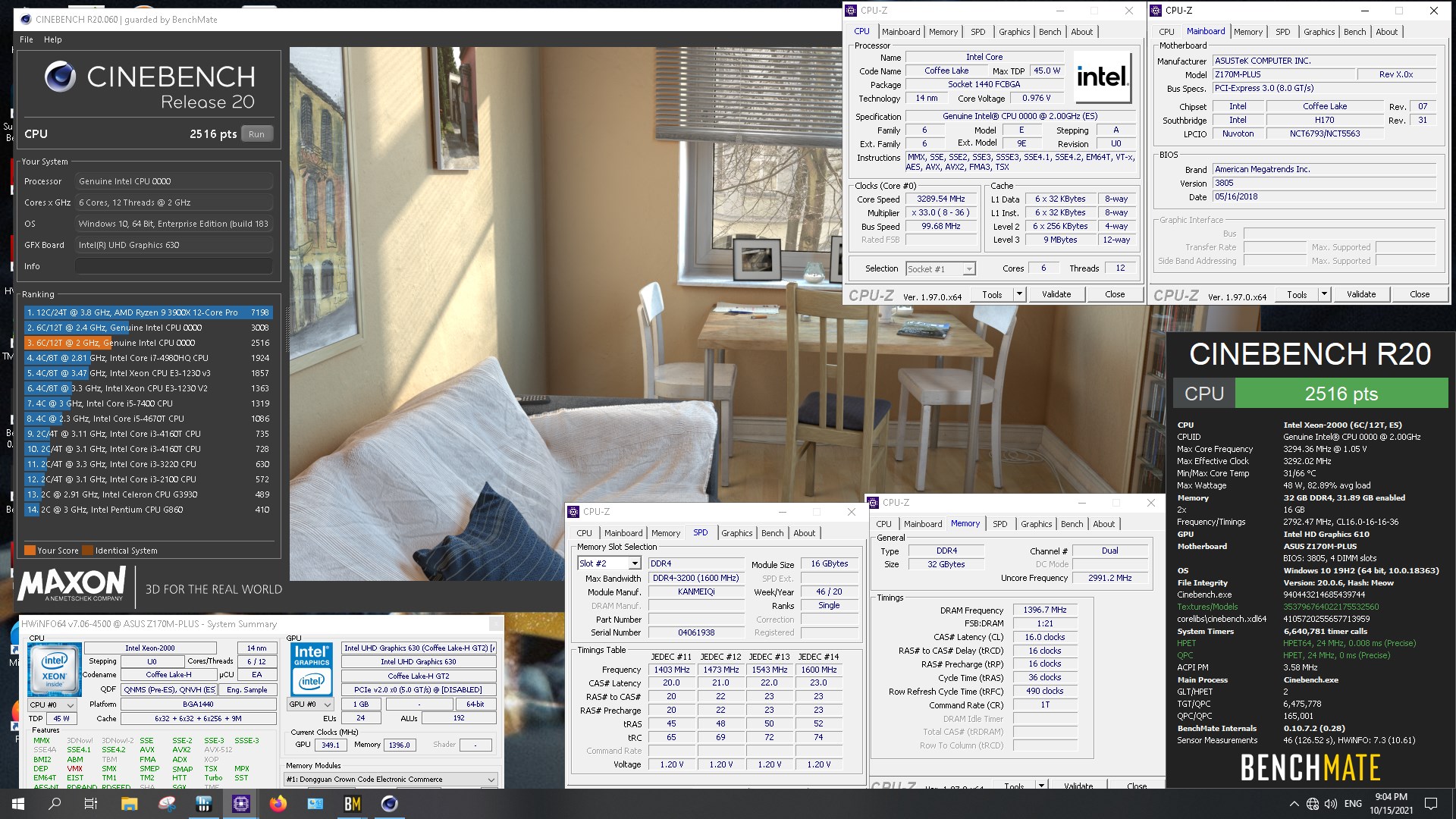Open the Windows Start menu

(17, 804)
